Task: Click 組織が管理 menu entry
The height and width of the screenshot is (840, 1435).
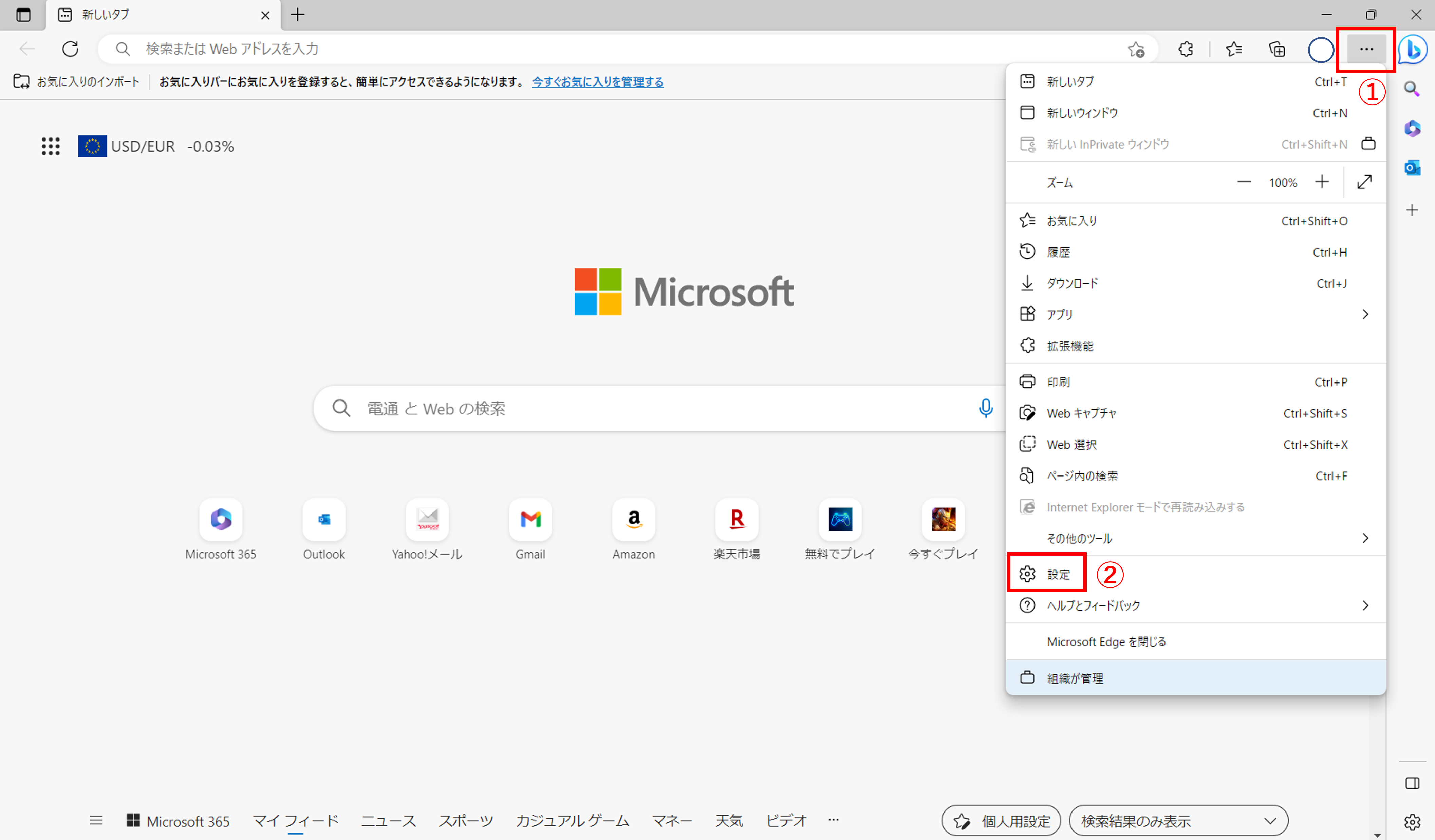Action: tap(1195, 678)
